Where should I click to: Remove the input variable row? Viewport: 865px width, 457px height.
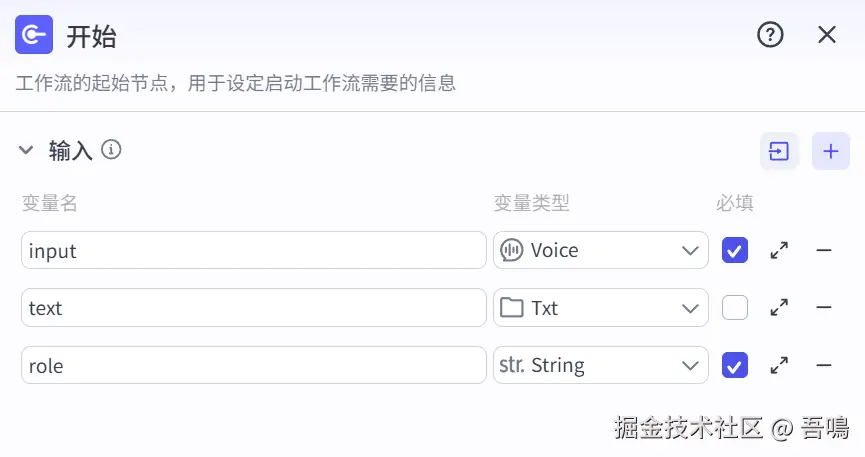(824, 250)
